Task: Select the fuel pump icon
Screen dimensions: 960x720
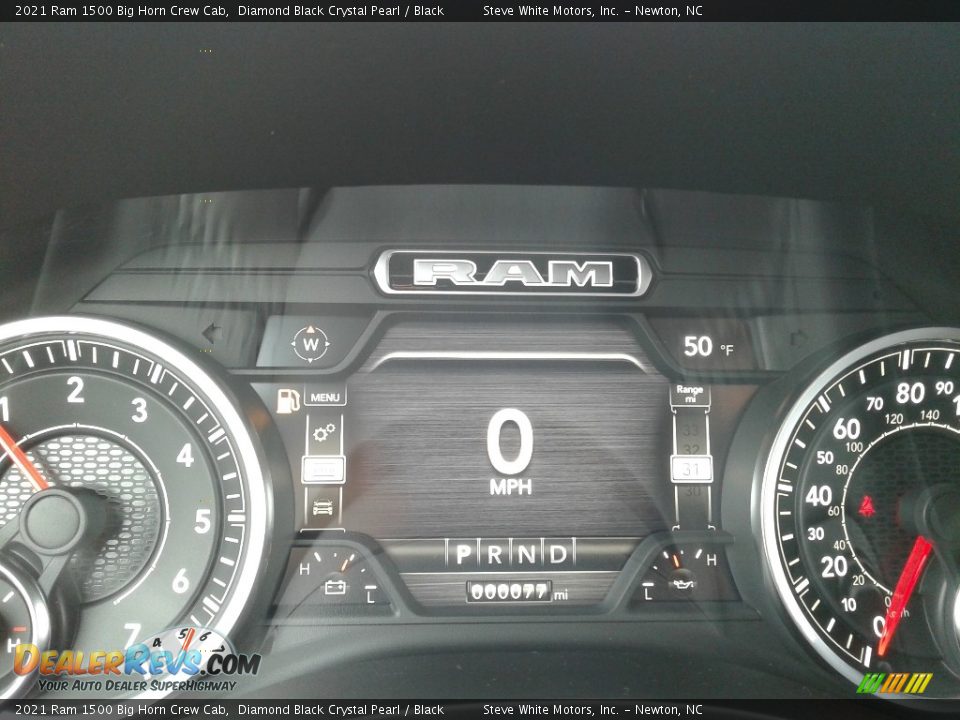Action: point(288,400)
